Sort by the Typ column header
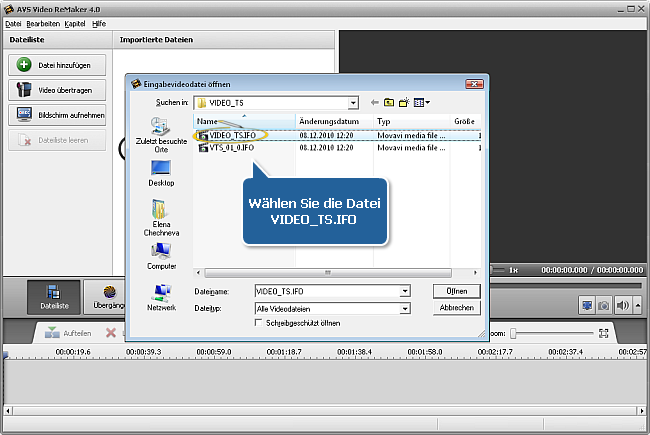 pyautogui.click(x=412, y=122)
